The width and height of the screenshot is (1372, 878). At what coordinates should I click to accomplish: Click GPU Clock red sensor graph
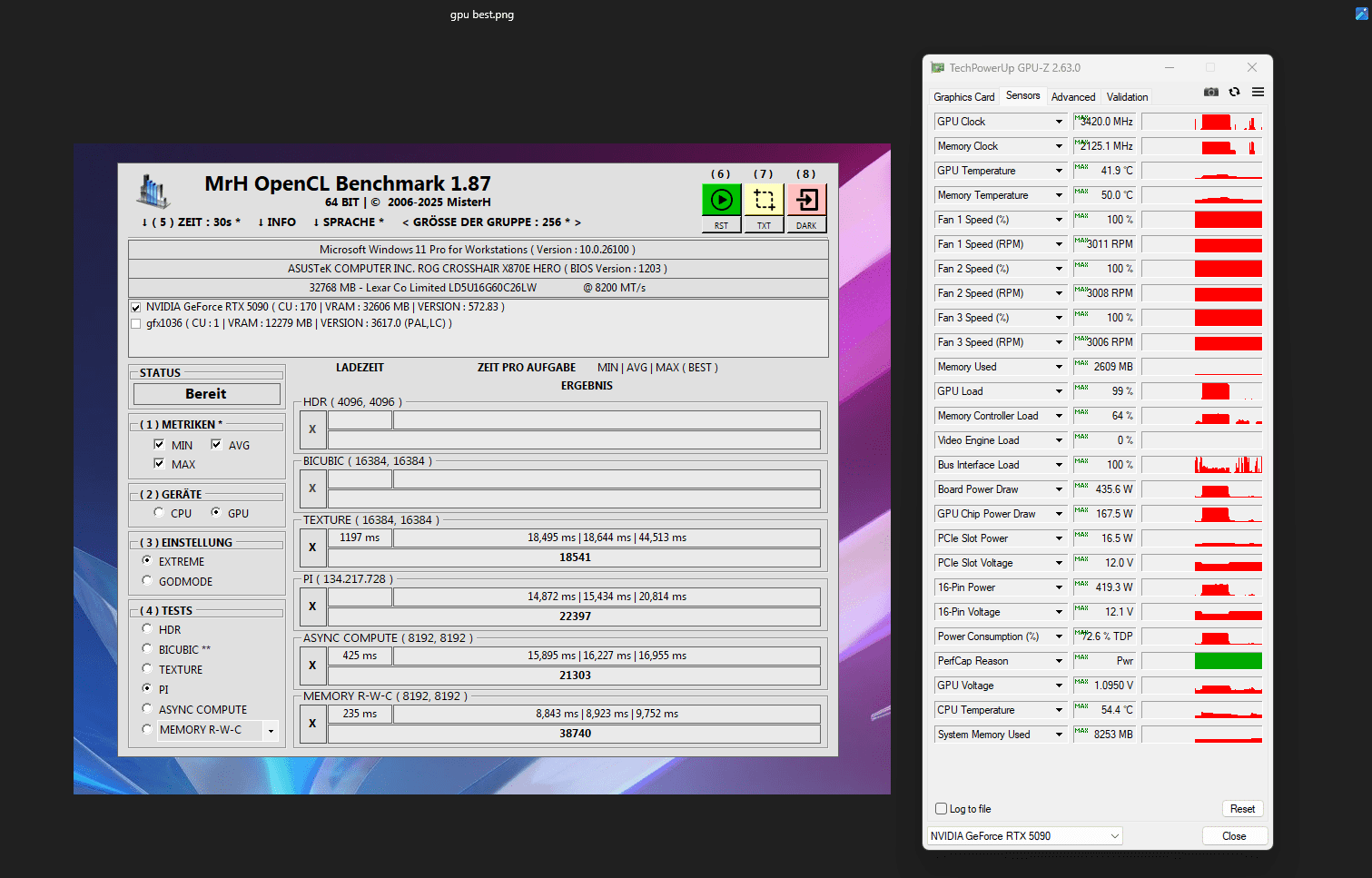pos(1201,122)
